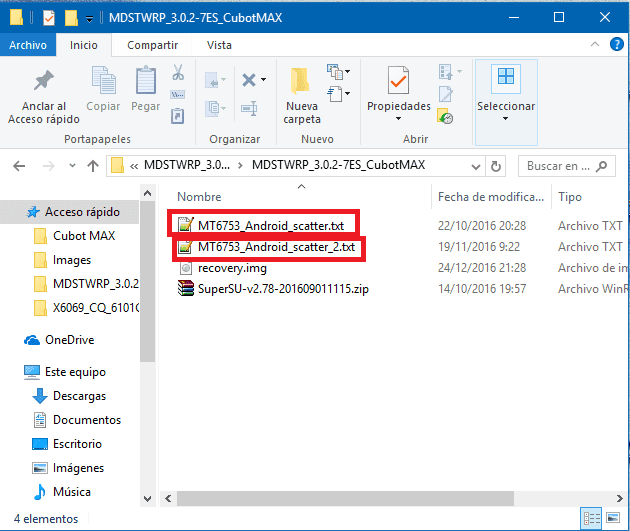
Task: Open the Recent locations dropdown arrow
Action: 72,165
